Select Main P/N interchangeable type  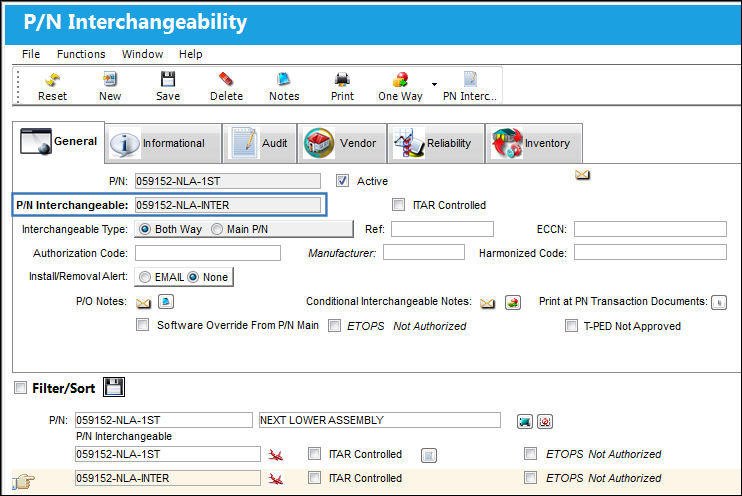pos(217,229)
